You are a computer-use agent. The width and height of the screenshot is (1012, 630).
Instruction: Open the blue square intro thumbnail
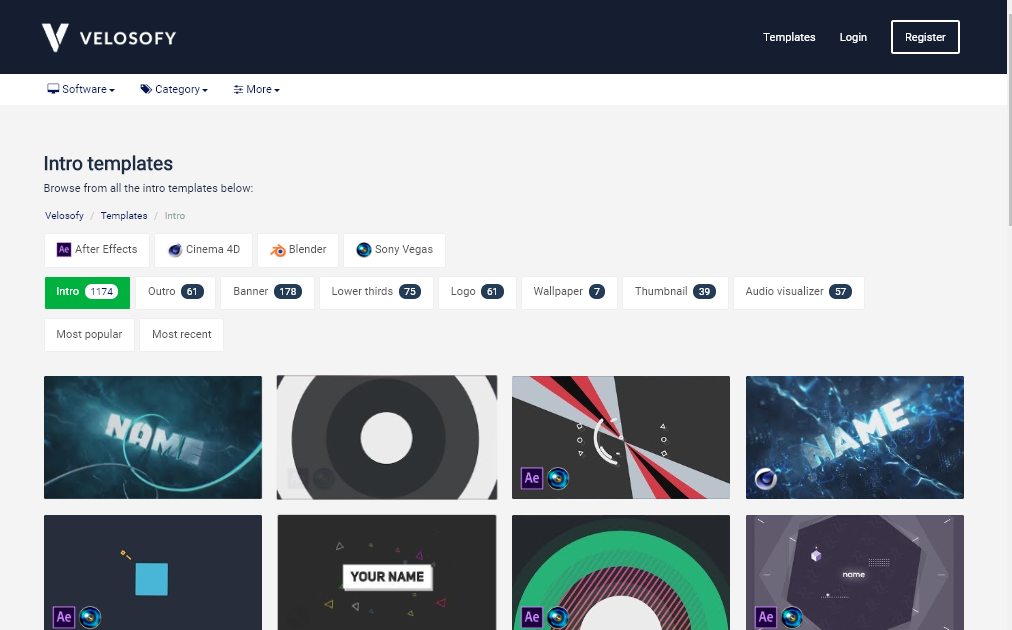[x=153, y=573]
